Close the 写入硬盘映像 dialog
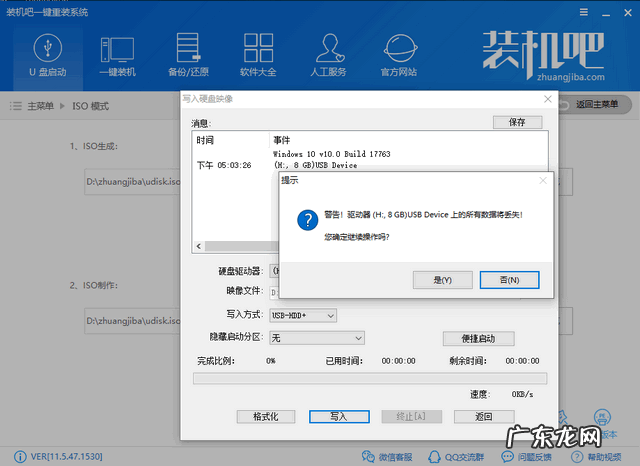Image resolution: width=640 pixels, height=466 pixels. 548,99
